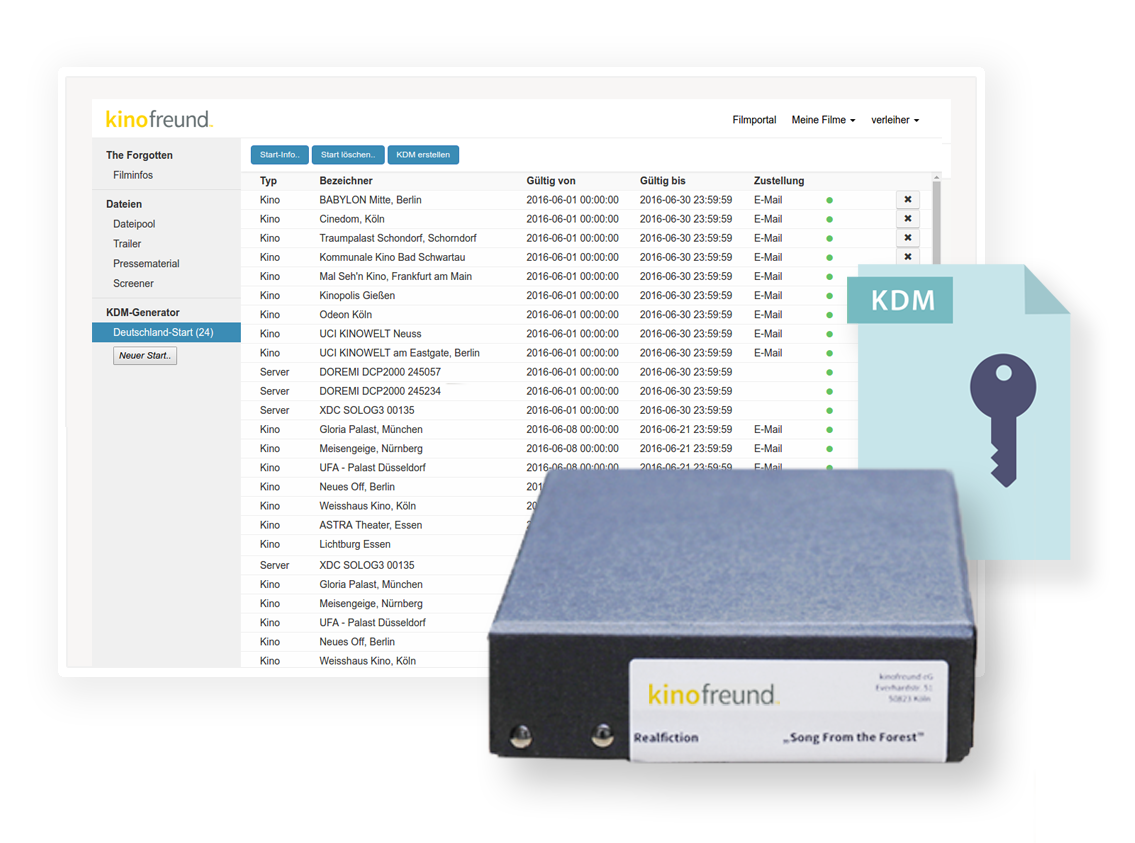Screen dimensions: 1135x843
Task: Click the Gültig bis column header
Action: (662, 181)
